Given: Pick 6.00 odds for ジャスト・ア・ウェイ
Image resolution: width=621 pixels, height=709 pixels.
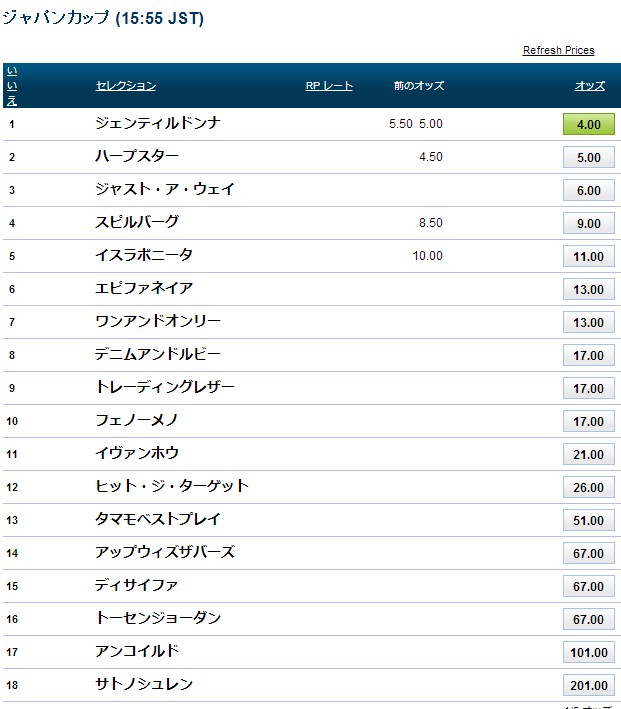Looking at the screenshot, I should pos(588,191).
